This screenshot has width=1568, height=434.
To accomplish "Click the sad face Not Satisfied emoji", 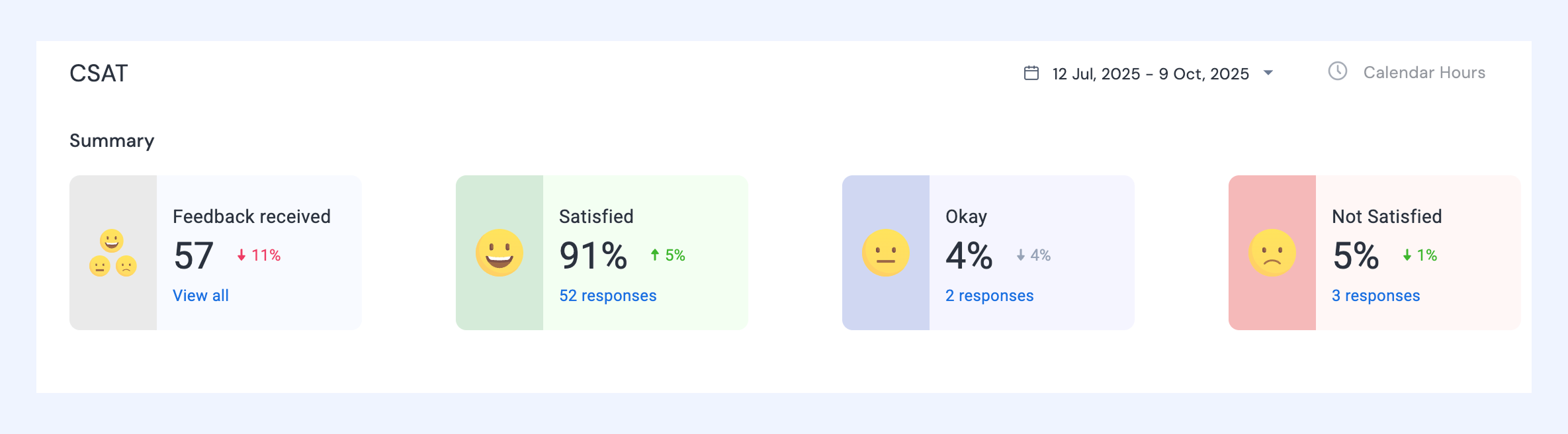I will 1272,253.
